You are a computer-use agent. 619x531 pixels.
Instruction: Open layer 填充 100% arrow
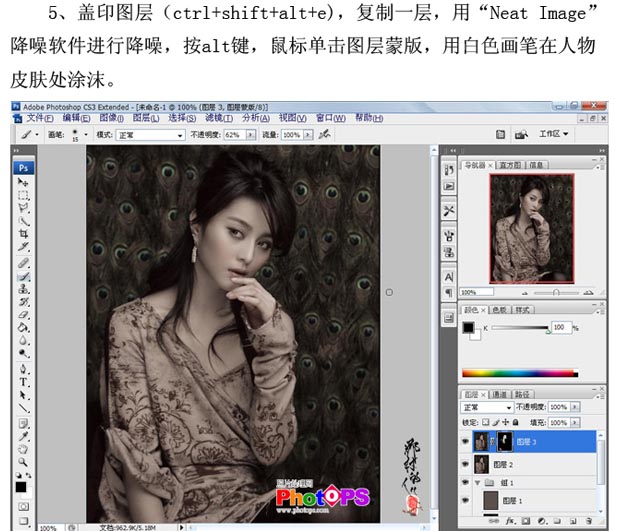(575, 422)
